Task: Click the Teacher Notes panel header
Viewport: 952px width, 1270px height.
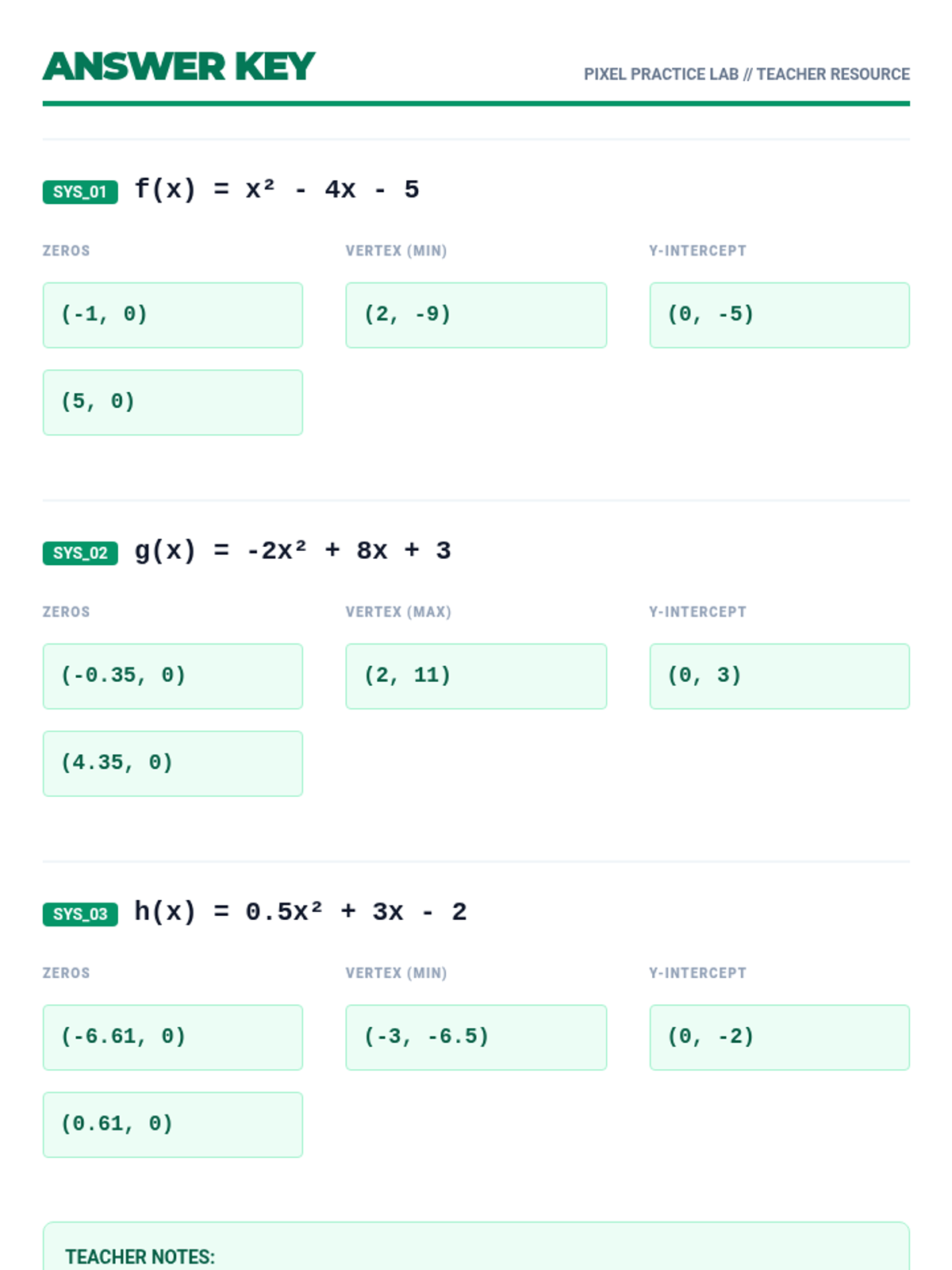Action: tap(140, 1257)
